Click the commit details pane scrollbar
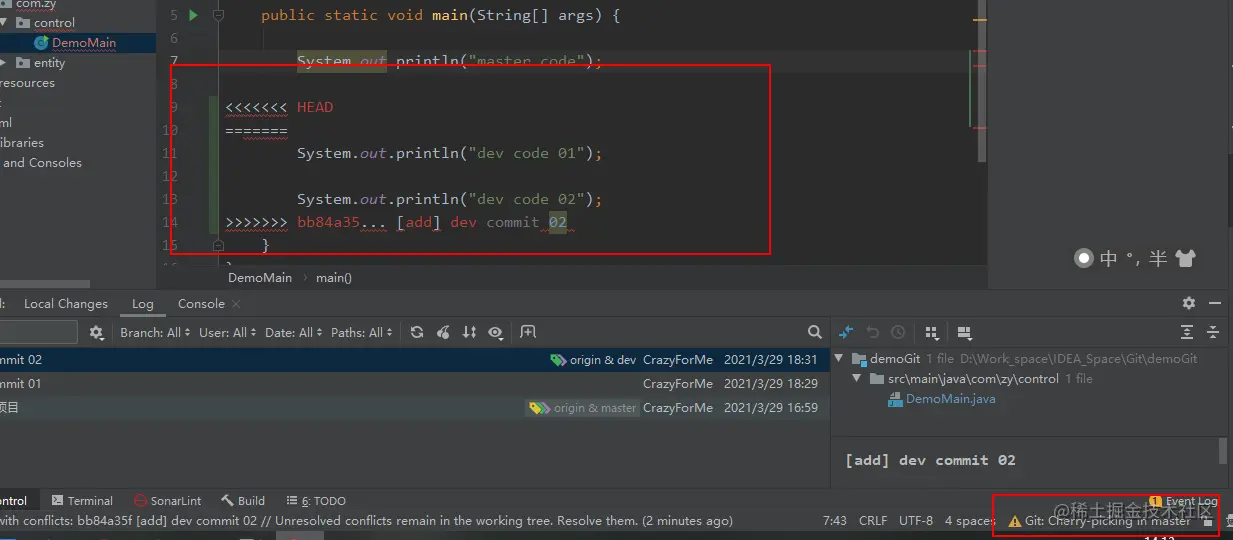Viewport: 1233px width, 540px height. tap(1222, 451)
